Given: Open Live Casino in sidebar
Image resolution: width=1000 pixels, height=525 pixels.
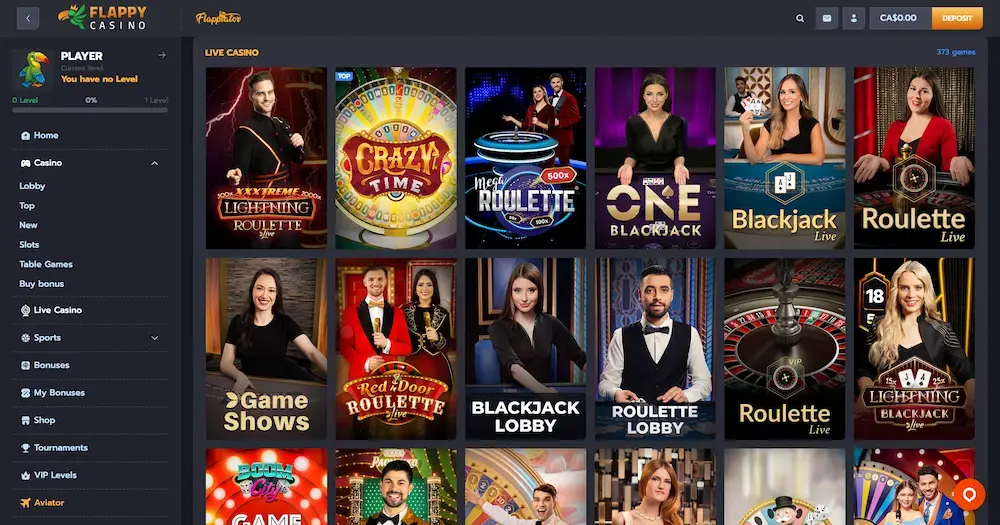Looking at the screenshot, I should coord(51,310).
